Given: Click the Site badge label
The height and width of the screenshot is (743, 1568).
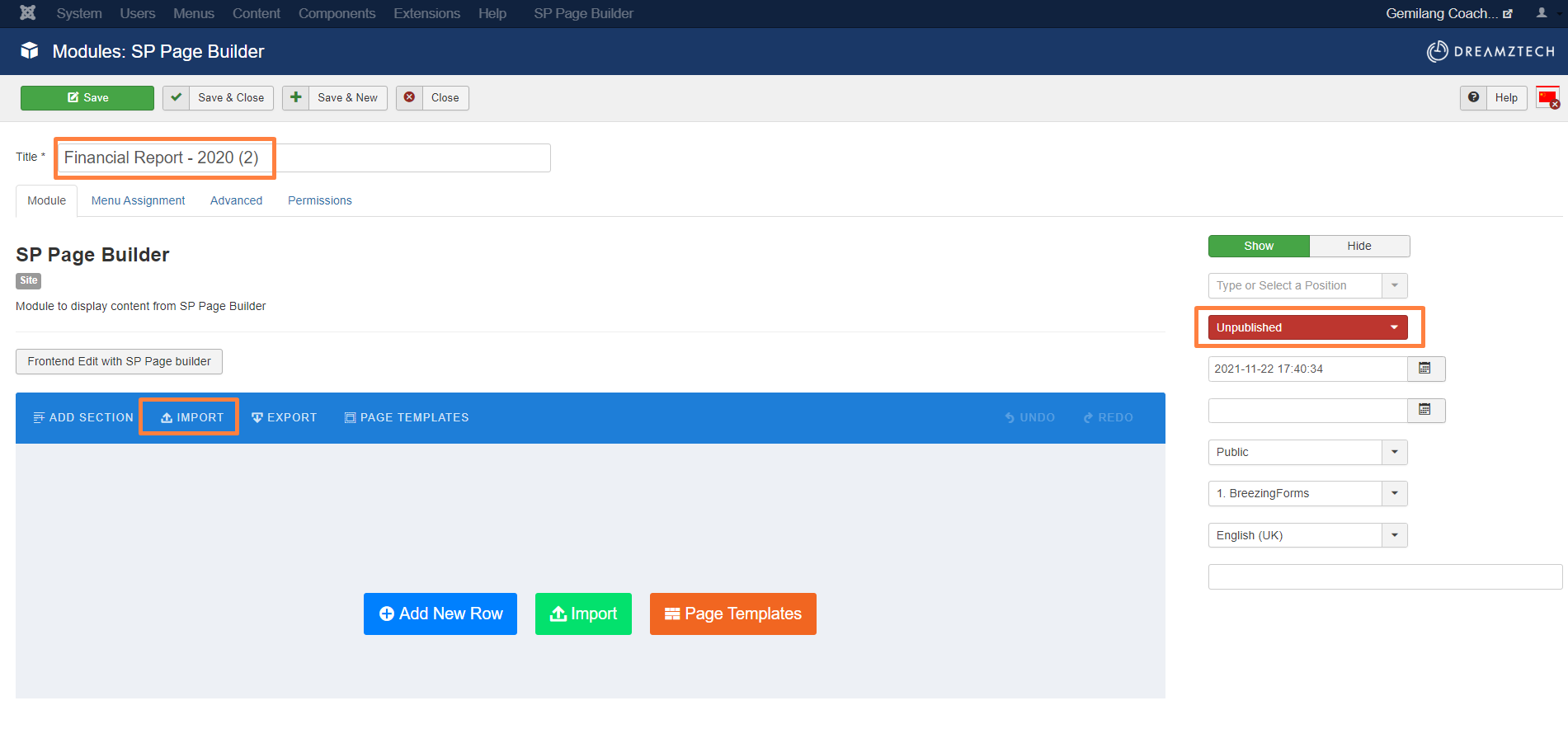Looking at the screenshot, I should point(29,280).
